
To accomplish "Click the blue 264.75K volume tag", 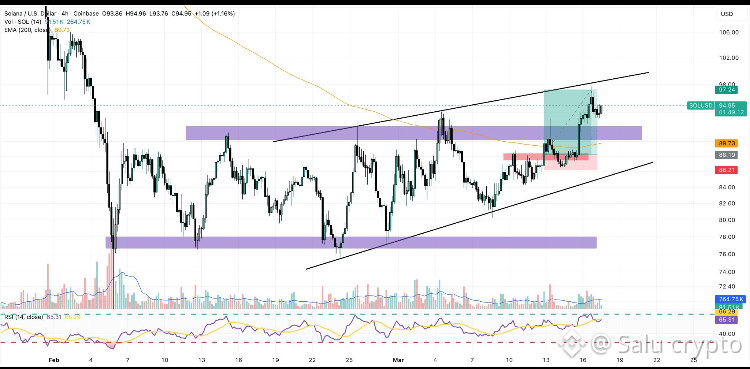I will pos(729,300).
